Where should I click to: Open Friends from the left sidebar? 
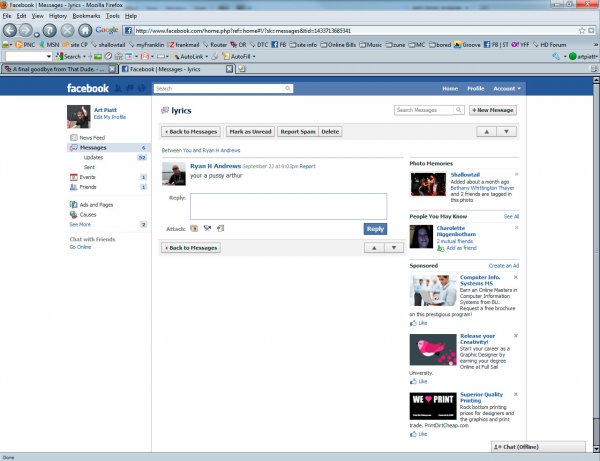(88, 187)
